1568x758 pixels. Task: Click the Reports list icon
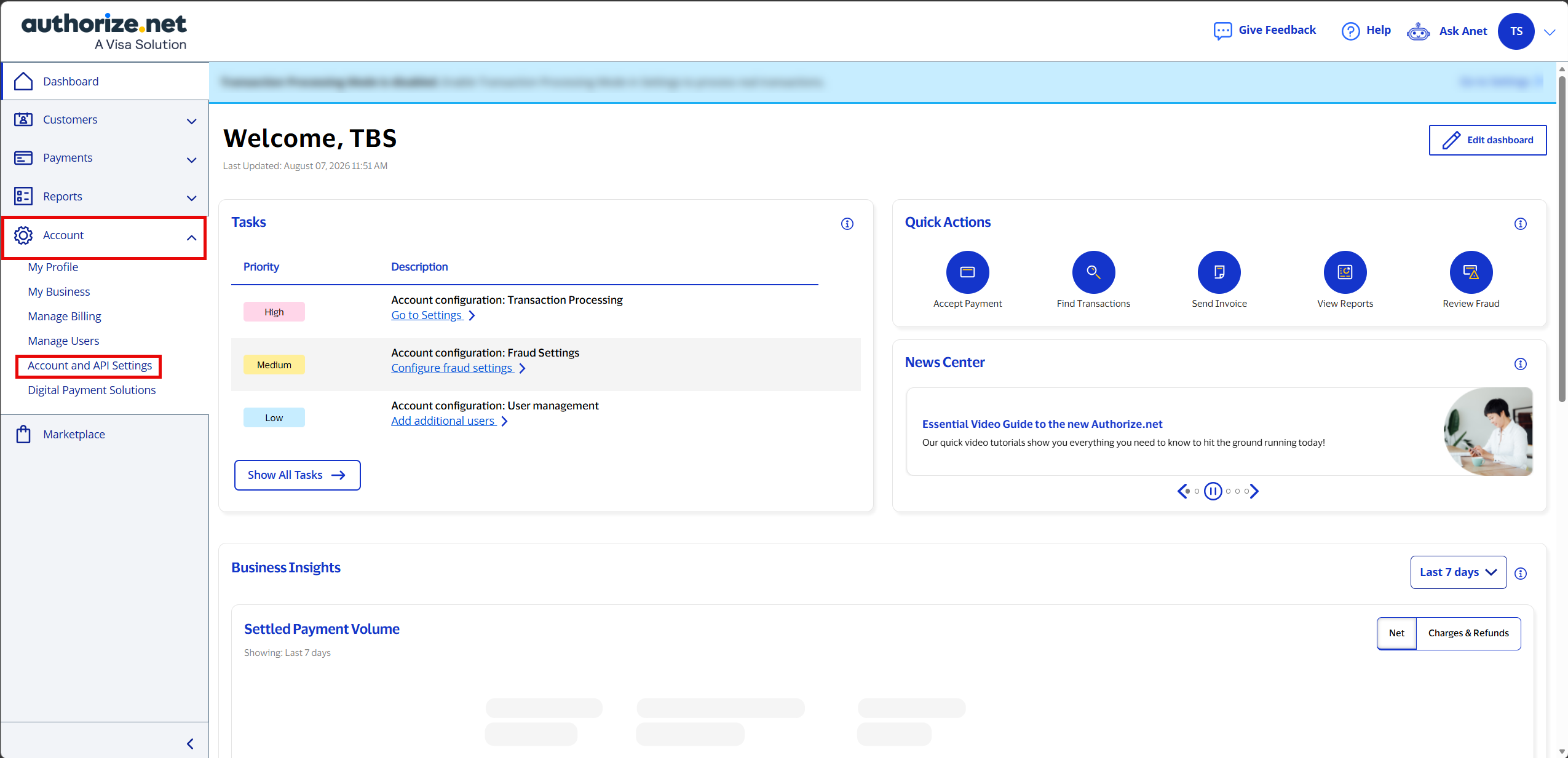23,196
